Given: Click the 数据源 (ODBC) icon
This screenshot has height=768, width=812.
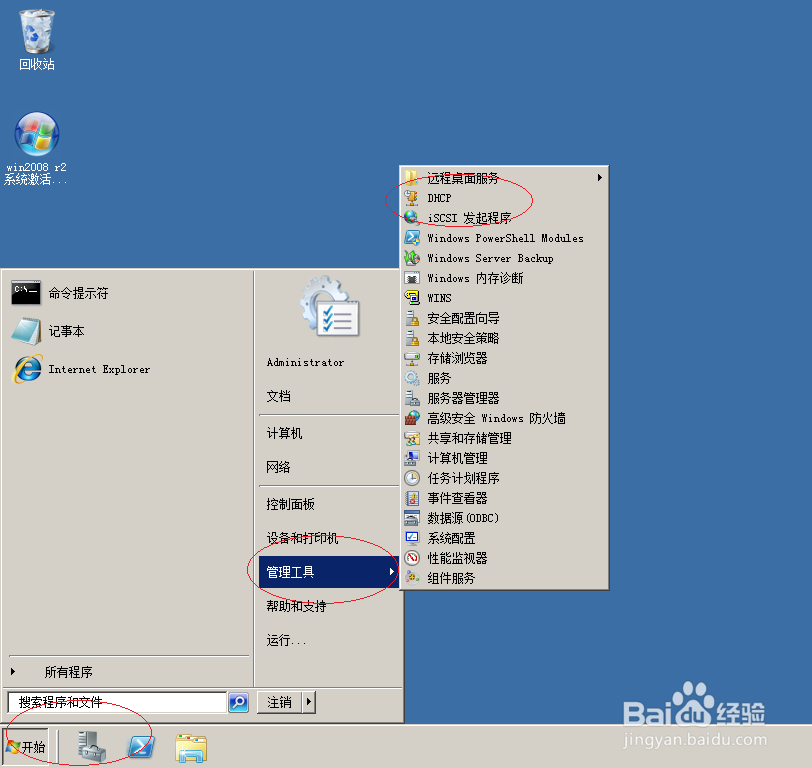Looking at the screenshot, I should tap(412, 518).
